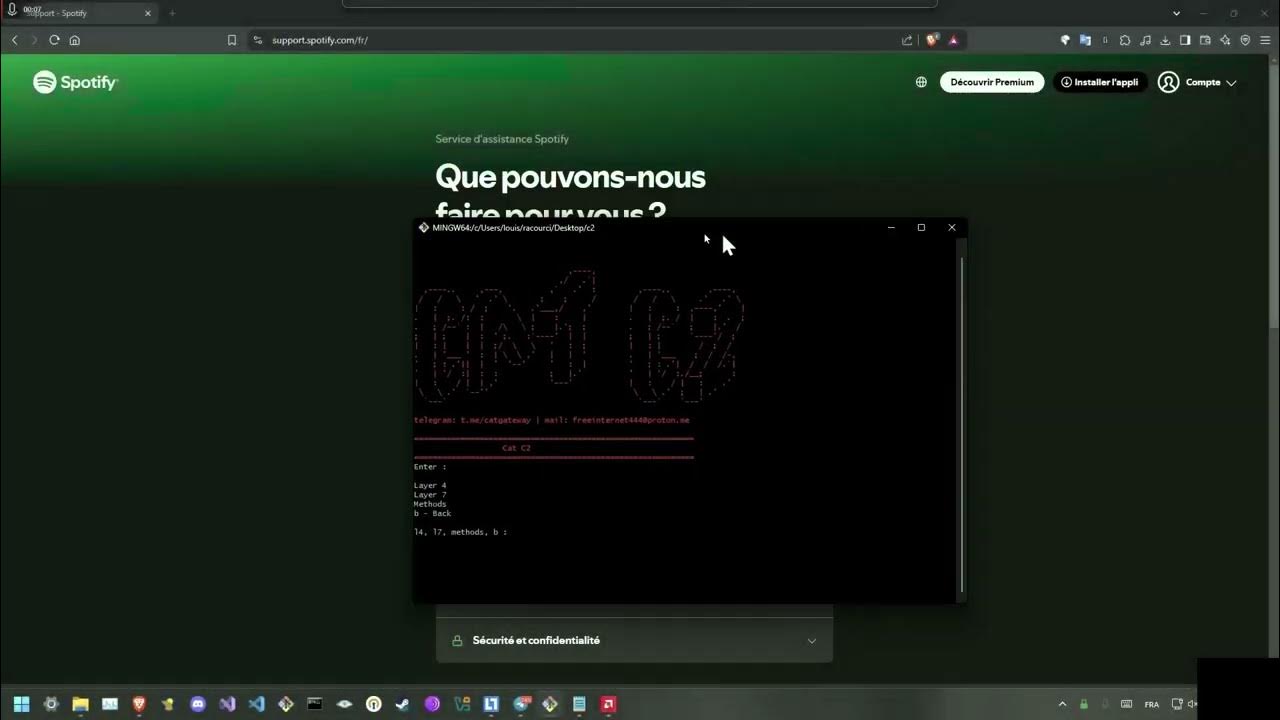Screen dimensions: 1280x720
Task: Toggle the browser sidebar panel icon
Action: pos(1185,40)
